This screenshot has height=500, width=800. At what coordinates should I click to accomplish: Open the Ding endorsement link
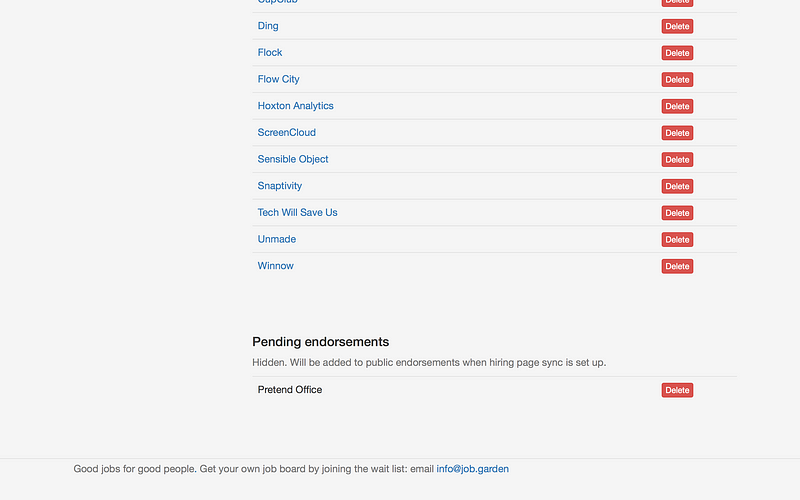[x=268, y=26]
